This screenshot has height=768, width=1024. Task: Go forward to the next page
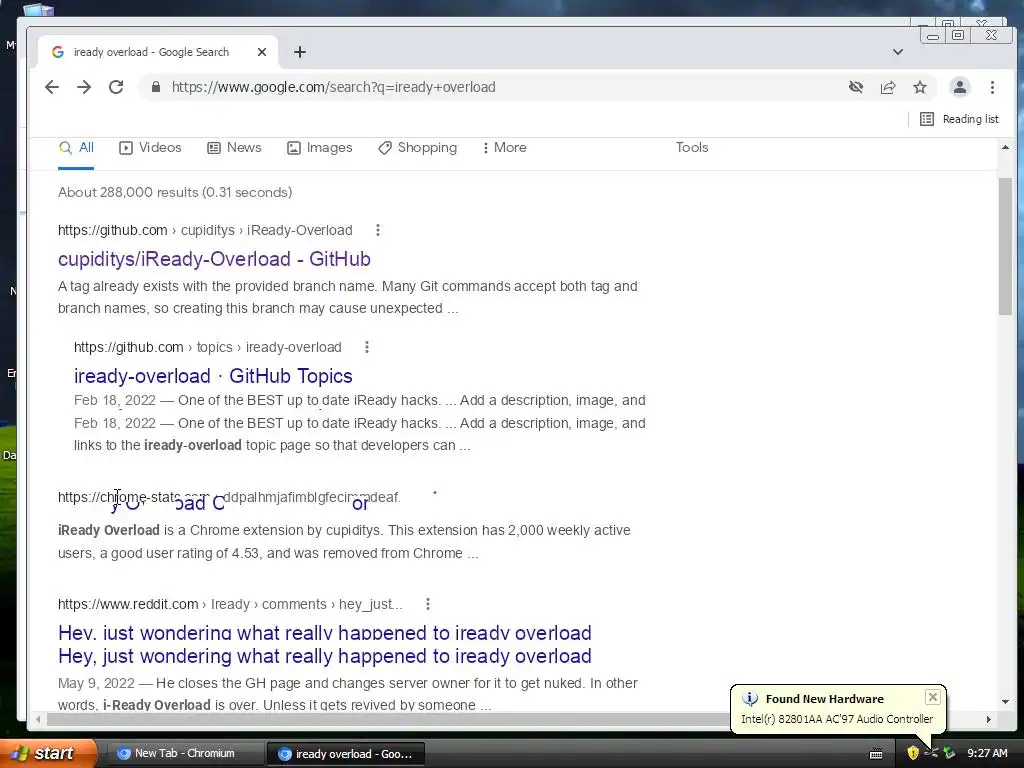(84, 87)
